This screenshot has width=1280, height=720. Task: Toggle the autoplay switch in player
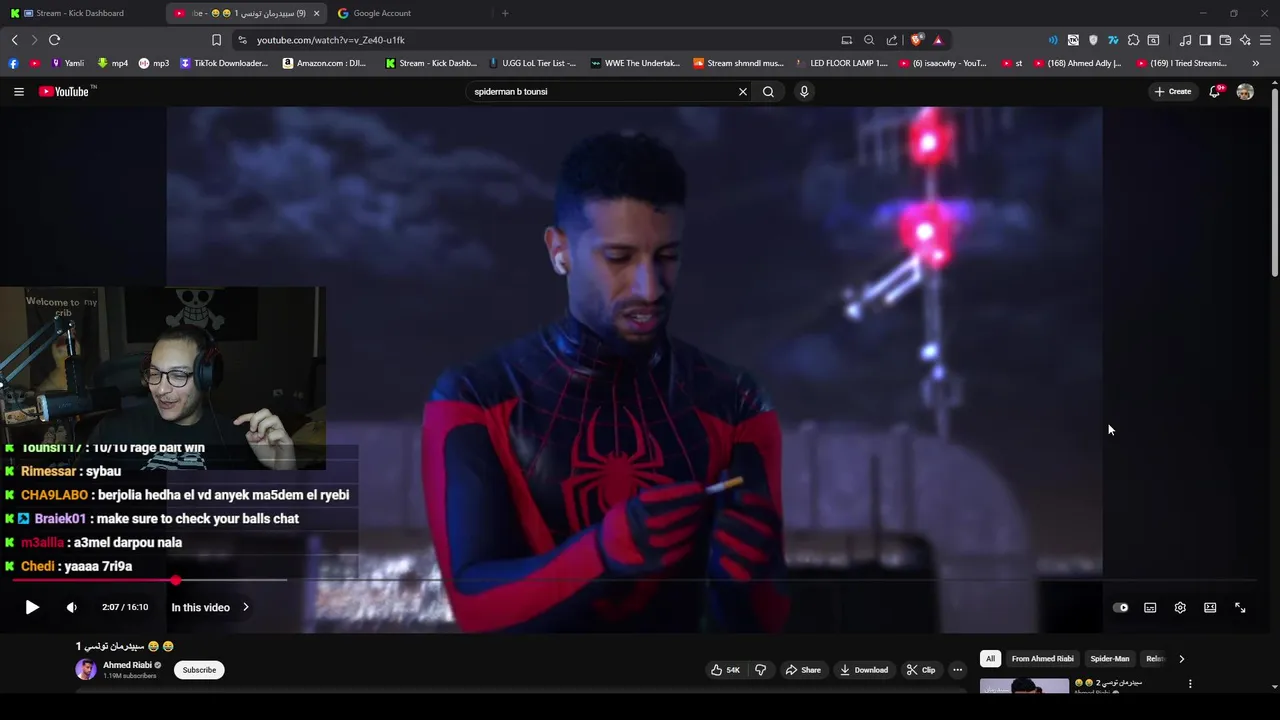1121,607
